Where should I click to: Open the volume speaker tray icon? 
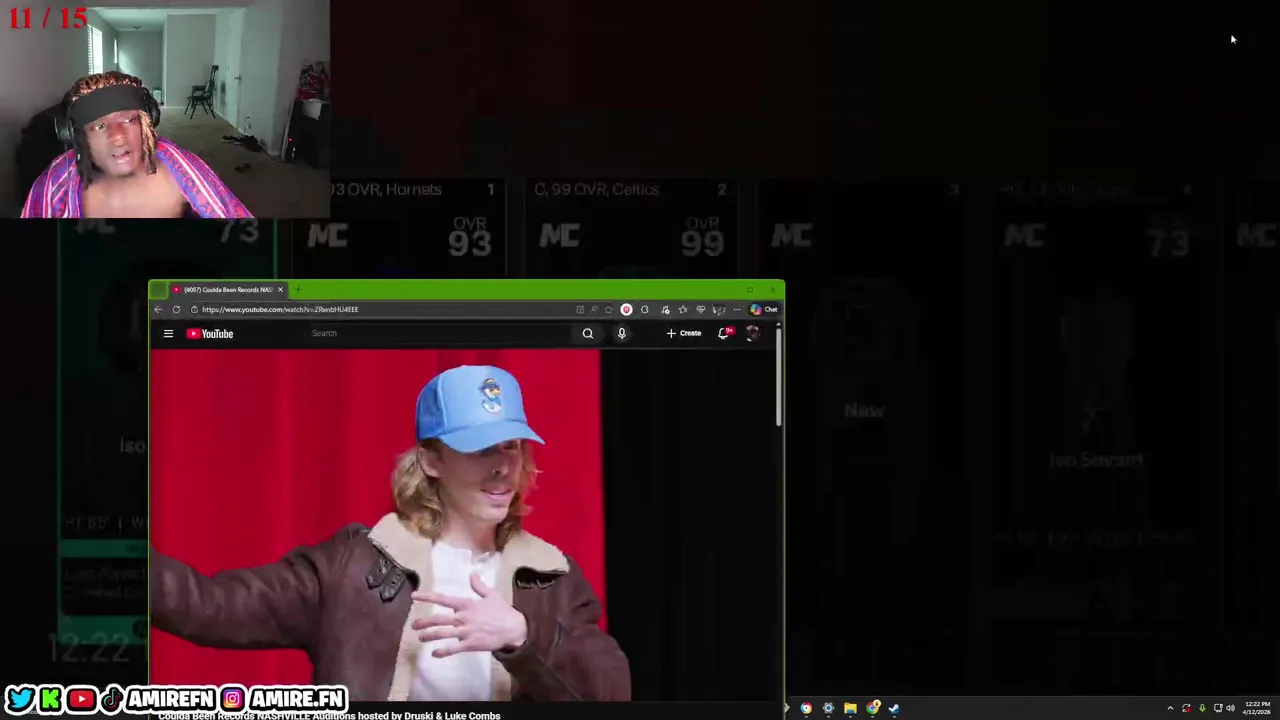1231,708
